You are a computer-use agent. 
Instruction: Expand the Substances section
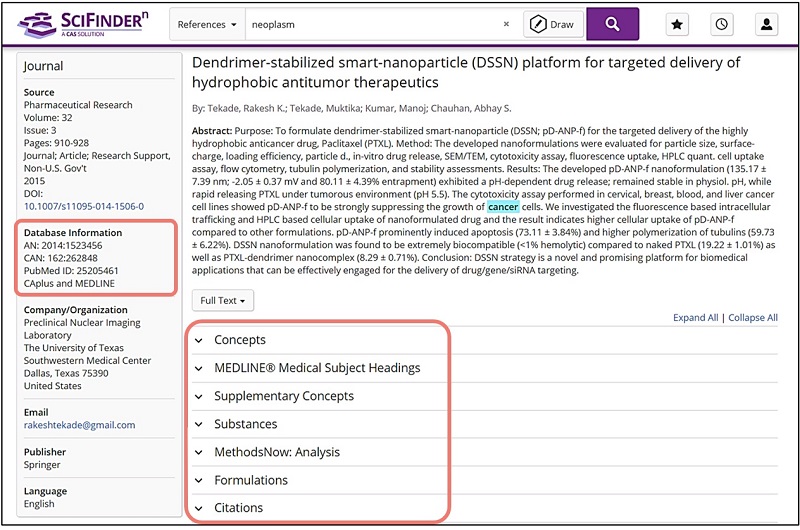click(245, 424)
